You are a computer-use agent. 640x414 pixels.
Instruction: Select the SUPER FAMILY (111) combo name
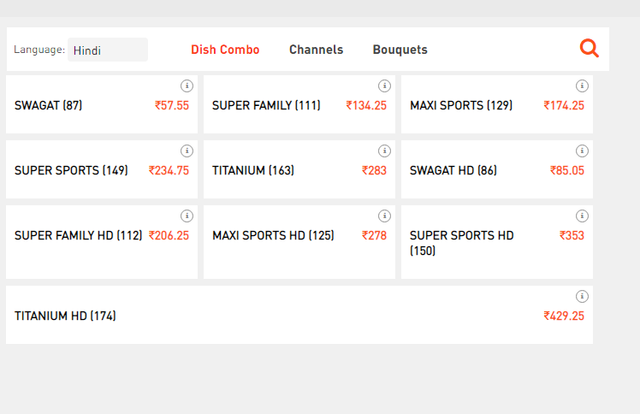(266, 105)
